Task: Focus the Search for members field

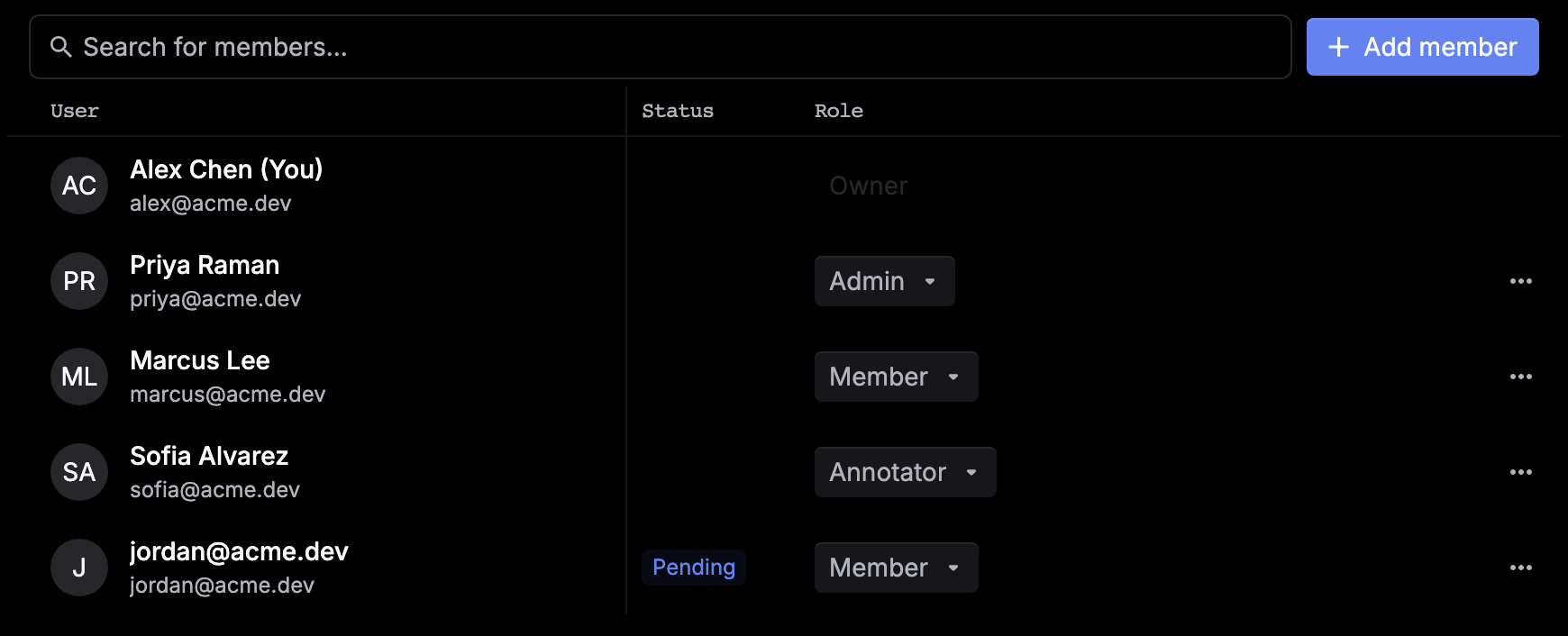Action: [x=661, y=47]
